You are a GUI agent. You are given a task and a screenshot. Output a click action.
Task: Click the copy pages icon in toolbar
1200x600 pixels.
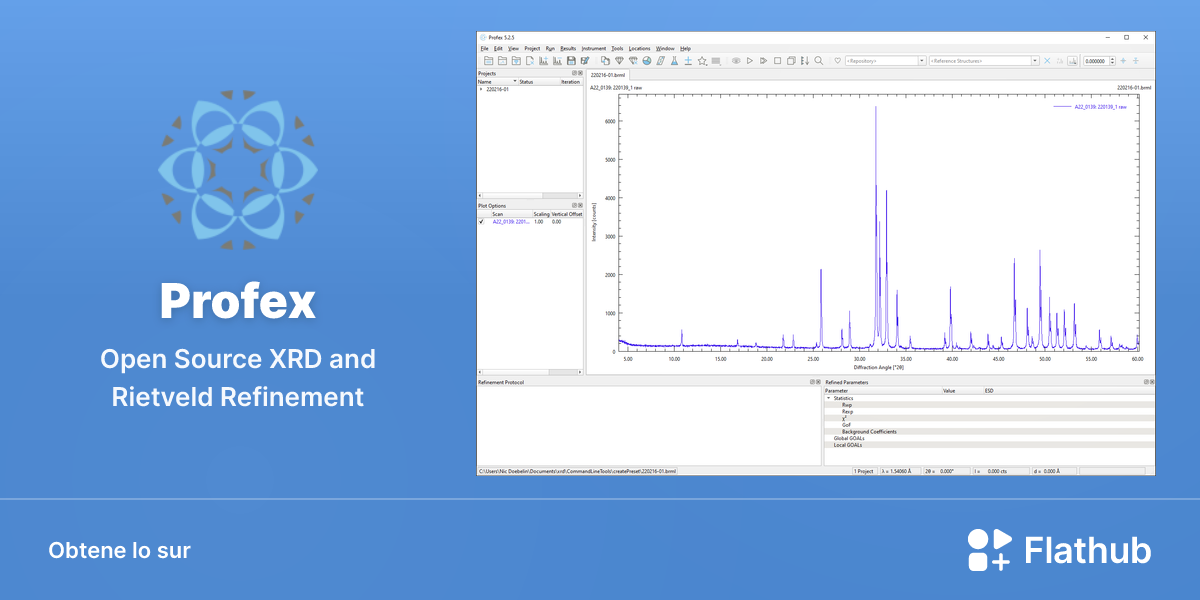(x=605, y=60)
